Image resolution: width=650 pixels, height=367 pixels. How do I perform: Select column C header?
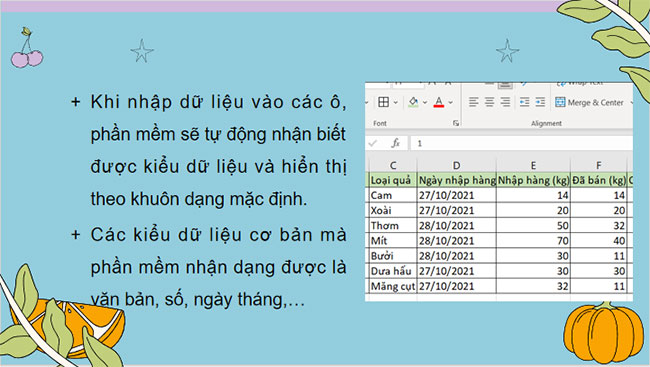(x=393, y=165)
